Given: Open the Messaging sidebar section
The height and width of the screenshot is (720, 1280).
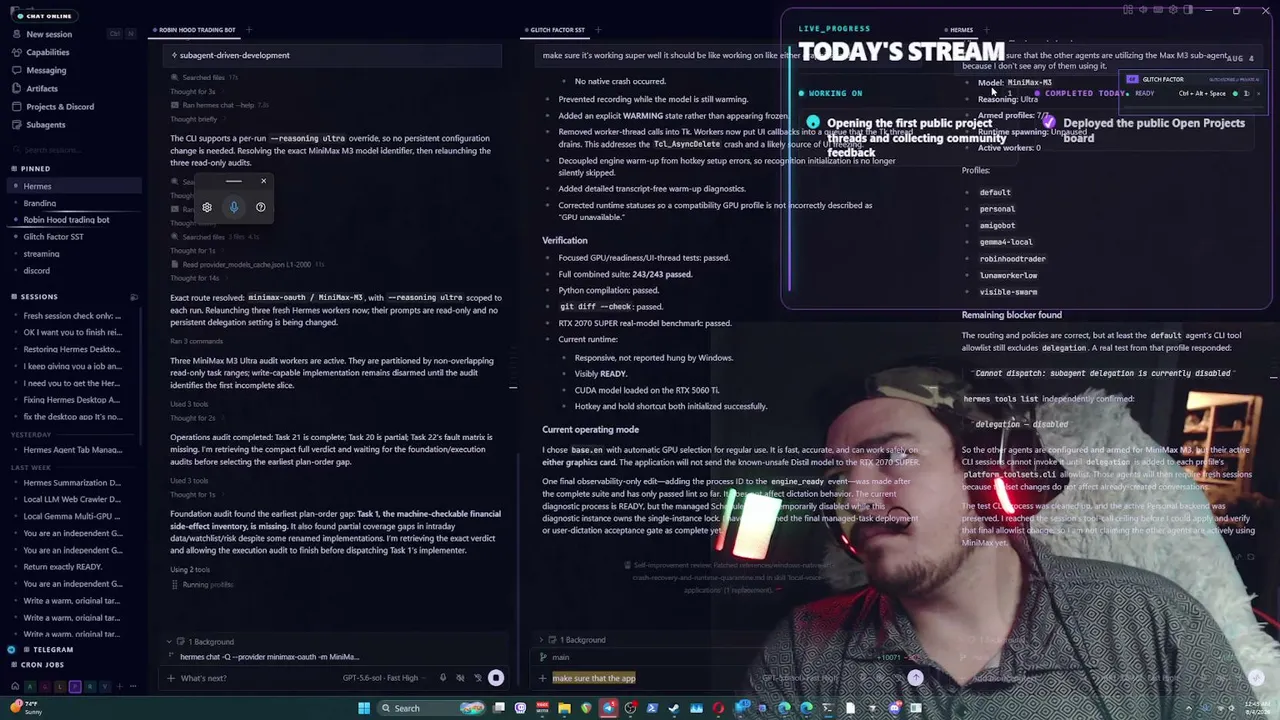Looking at the screenshot, I should 72,70.
